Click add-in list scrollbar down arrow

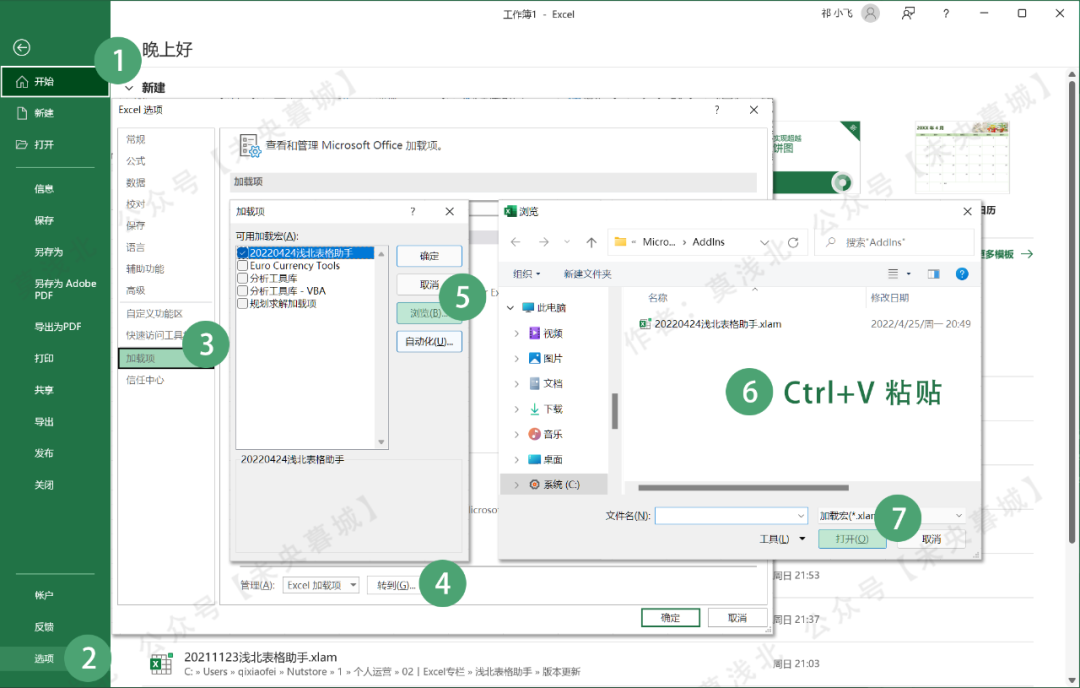pos(381,442)
